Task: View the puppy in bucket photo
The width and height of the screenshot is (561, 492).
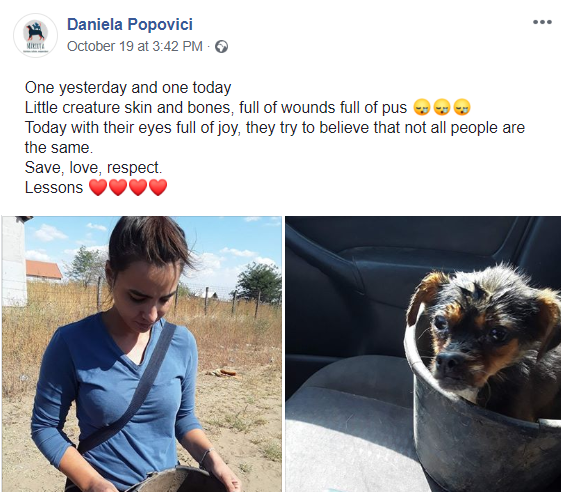Action: coord(423,354)
